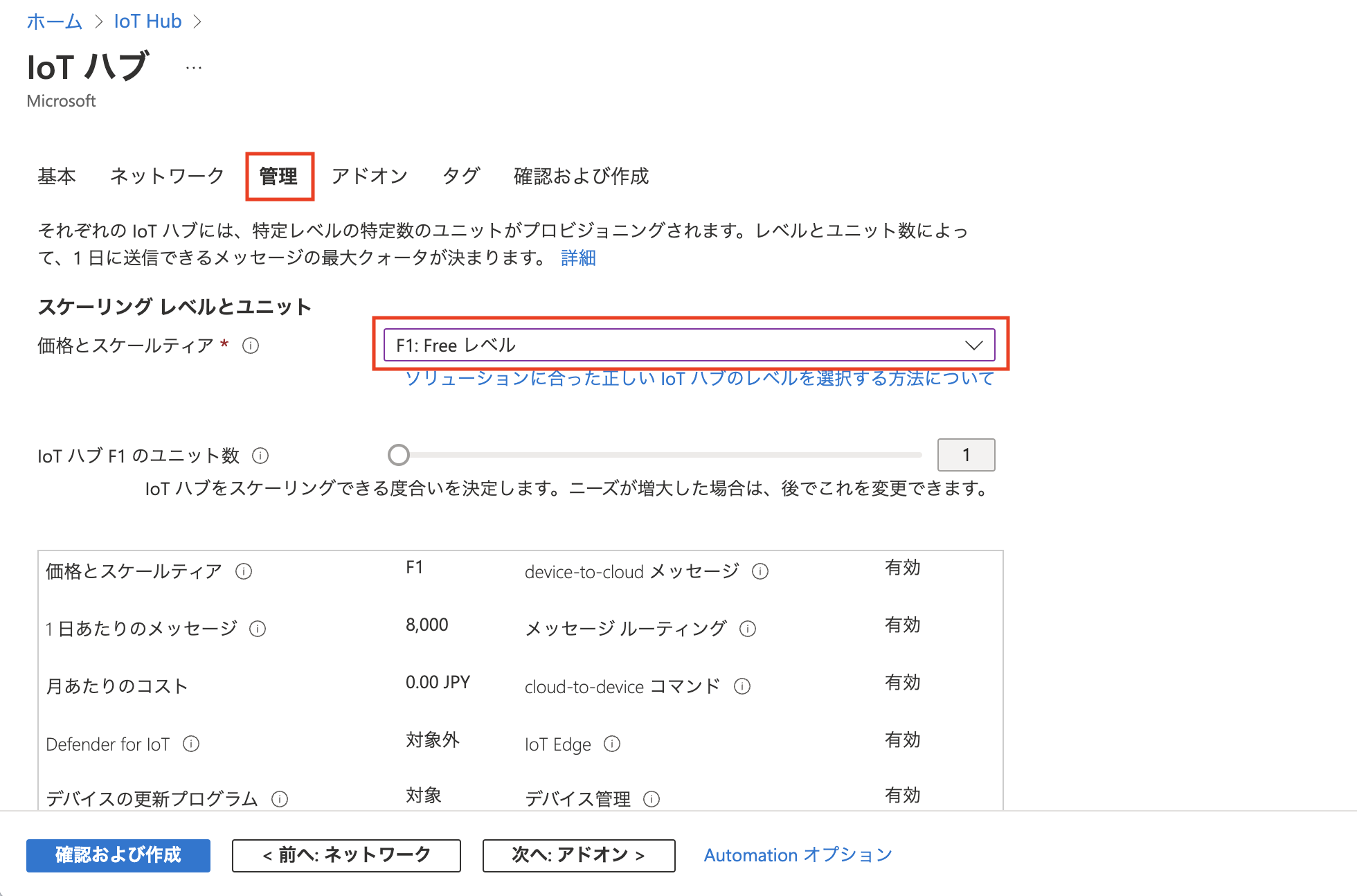The image size is (1357, 896).
Task: Click info icon for デバイスの更新プログラム
Action: click(x=280, y=799)
